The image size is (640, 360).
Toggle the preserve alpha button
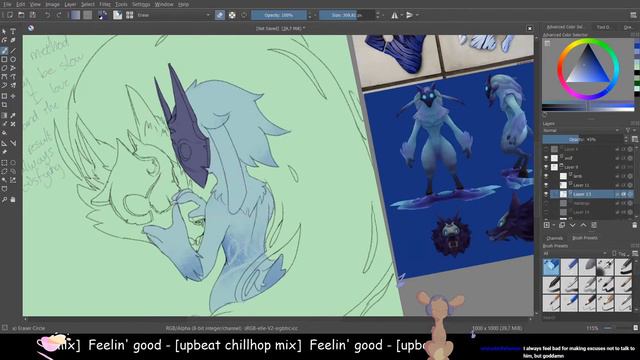point(232,15)
